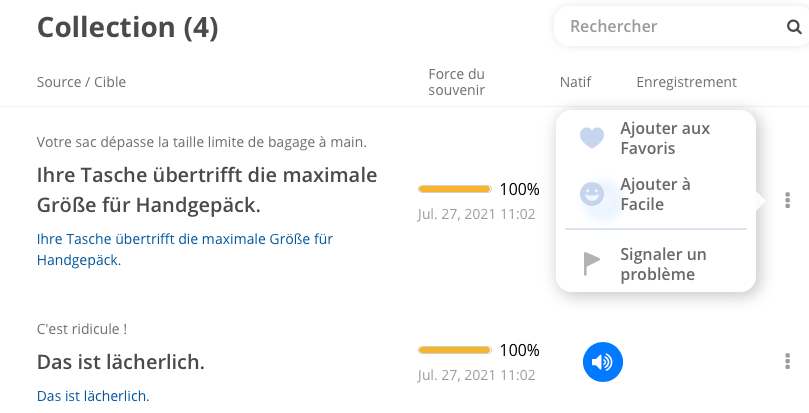Click the "Enregistrement" column header
The height and width of the screenshot is (413, 809).
tap(686, 82)
